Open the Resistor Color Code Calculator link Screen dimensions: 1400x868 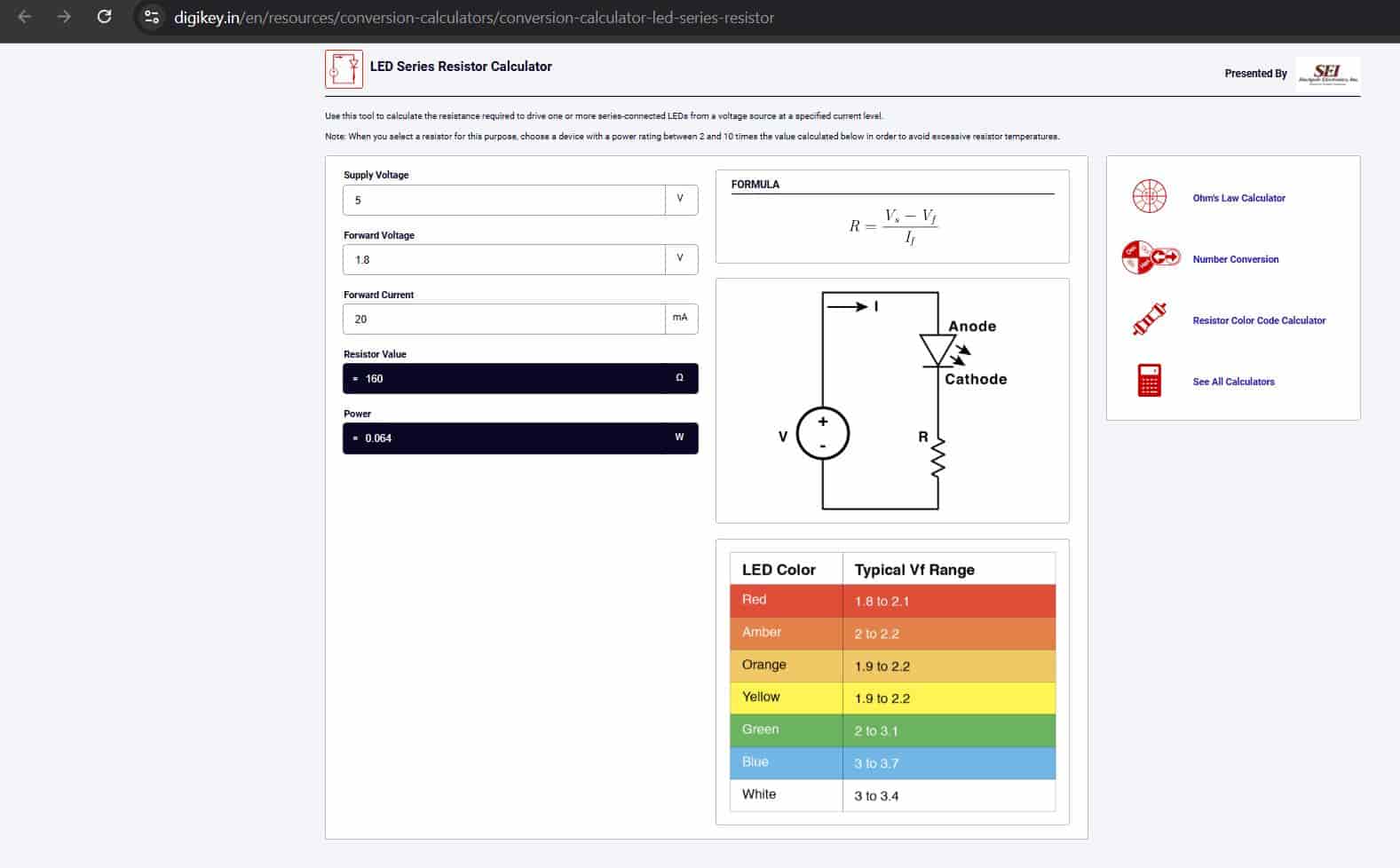[x=1259, y=320]
